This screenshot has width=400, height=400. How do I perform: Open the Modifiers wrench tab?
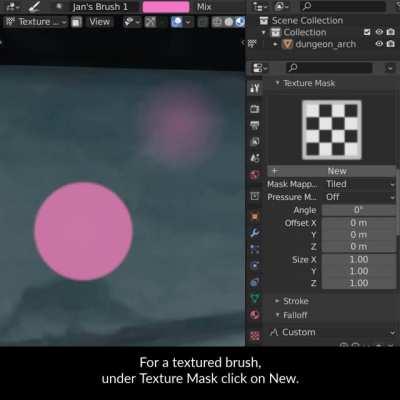click(x=255, y=233)
